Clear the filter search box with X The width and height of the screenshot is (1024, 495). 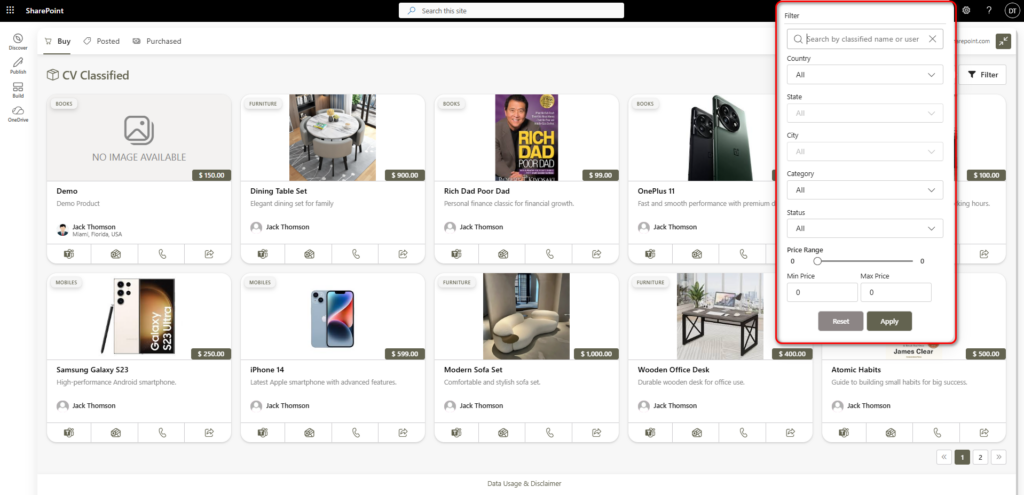coord(932,39)
